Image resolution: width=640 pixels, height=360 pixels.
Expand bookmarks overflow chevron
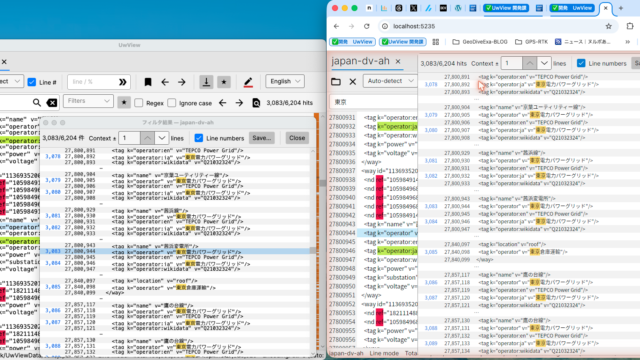[x=628, y=42]
